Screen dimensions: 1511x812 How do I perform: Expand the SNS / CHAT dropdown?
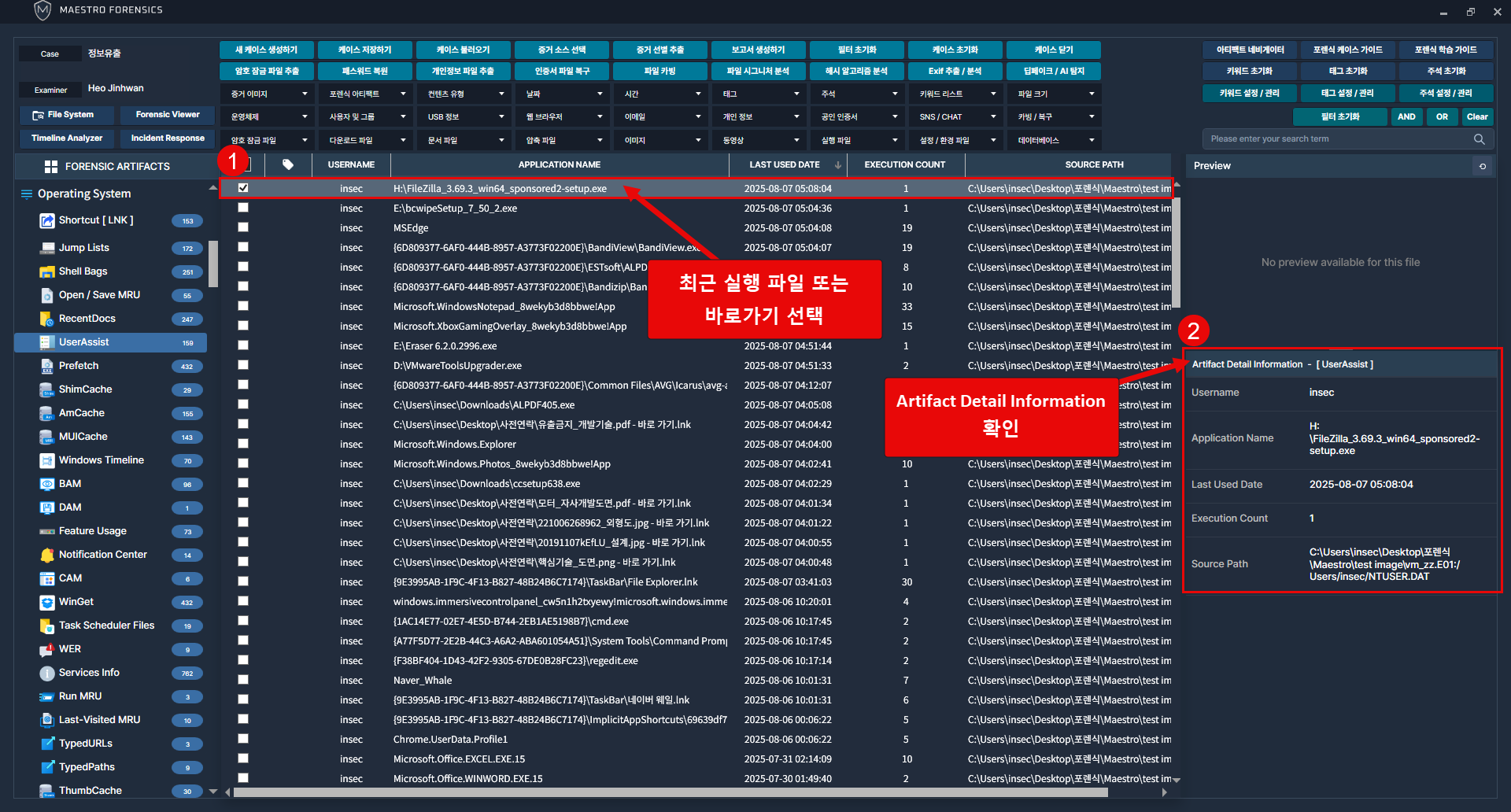point(955,116)
